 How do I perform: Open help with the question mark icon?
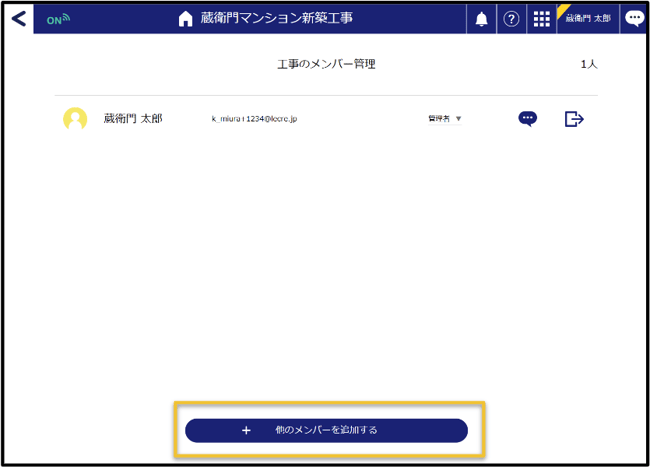tap(511, 19)
